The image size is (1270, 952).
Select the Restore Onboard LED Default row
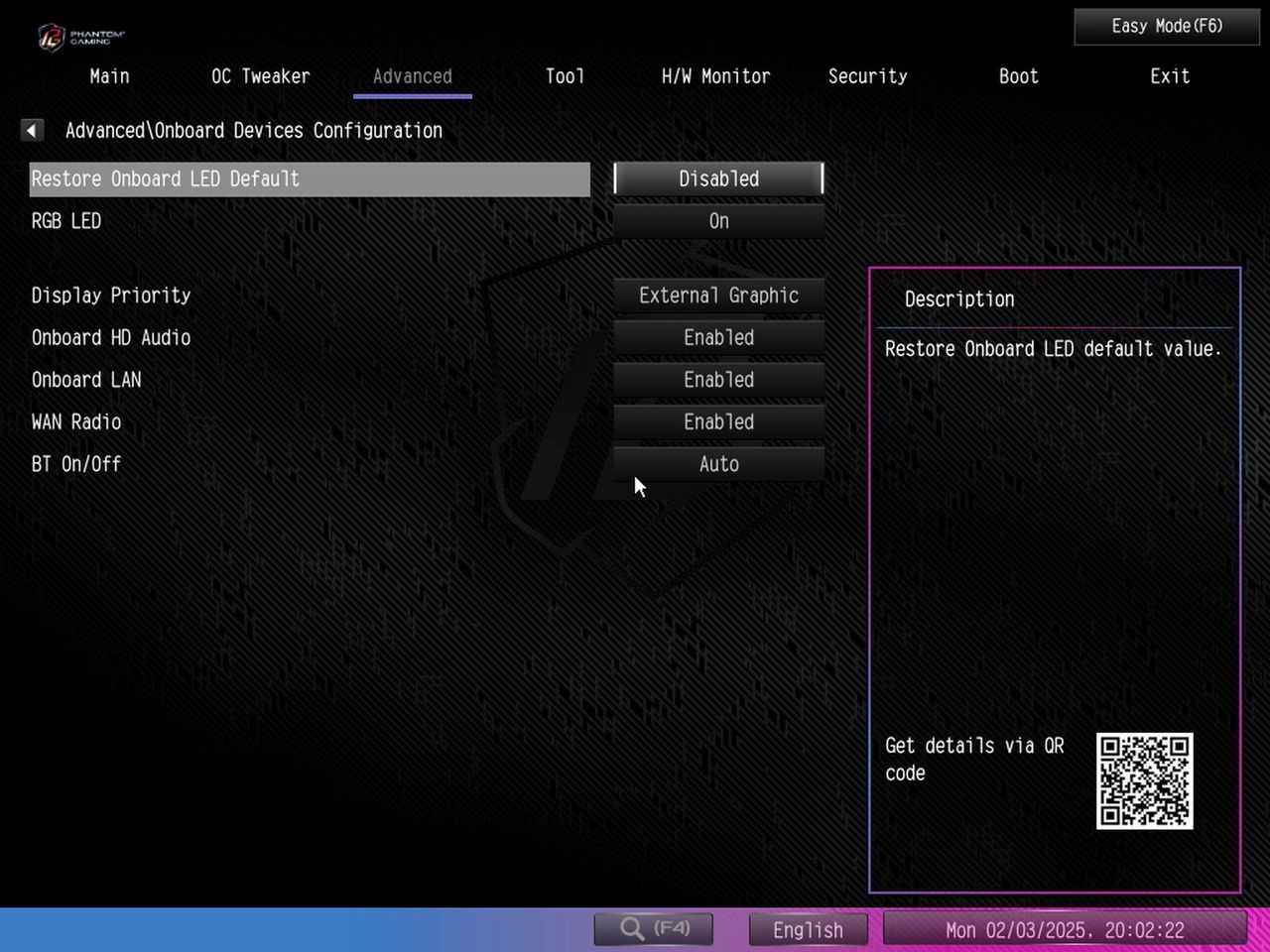(310, 179)
